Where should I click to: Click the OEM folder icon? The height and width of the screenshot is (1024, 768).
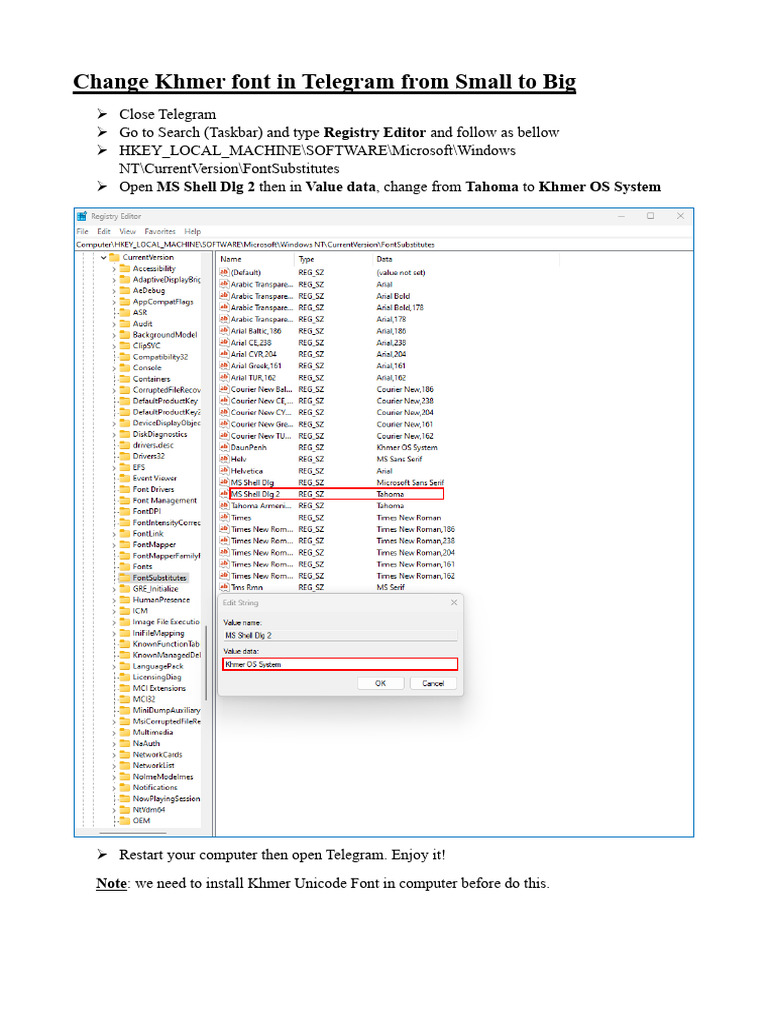point(125,820)
